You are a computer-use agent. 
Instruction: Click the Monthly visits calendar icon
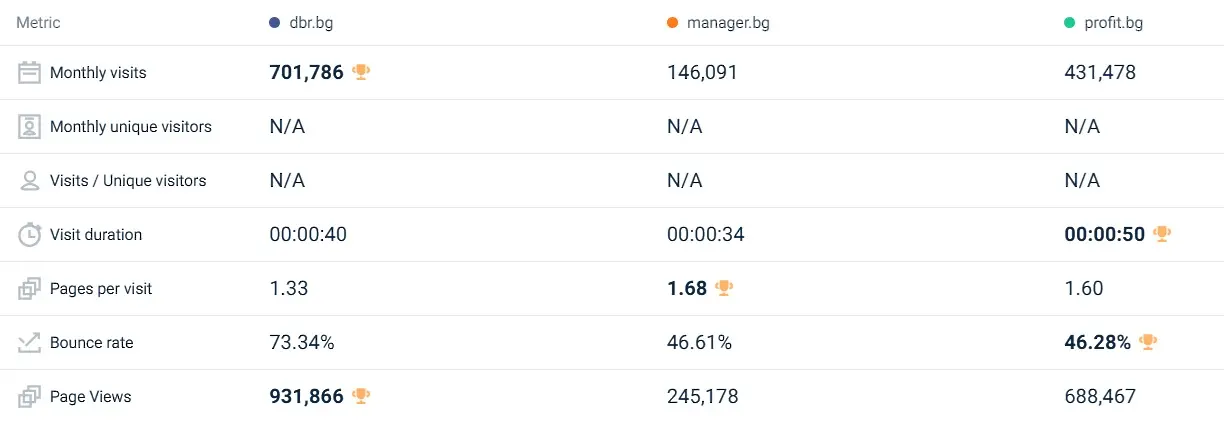click(x=29, y=73)
